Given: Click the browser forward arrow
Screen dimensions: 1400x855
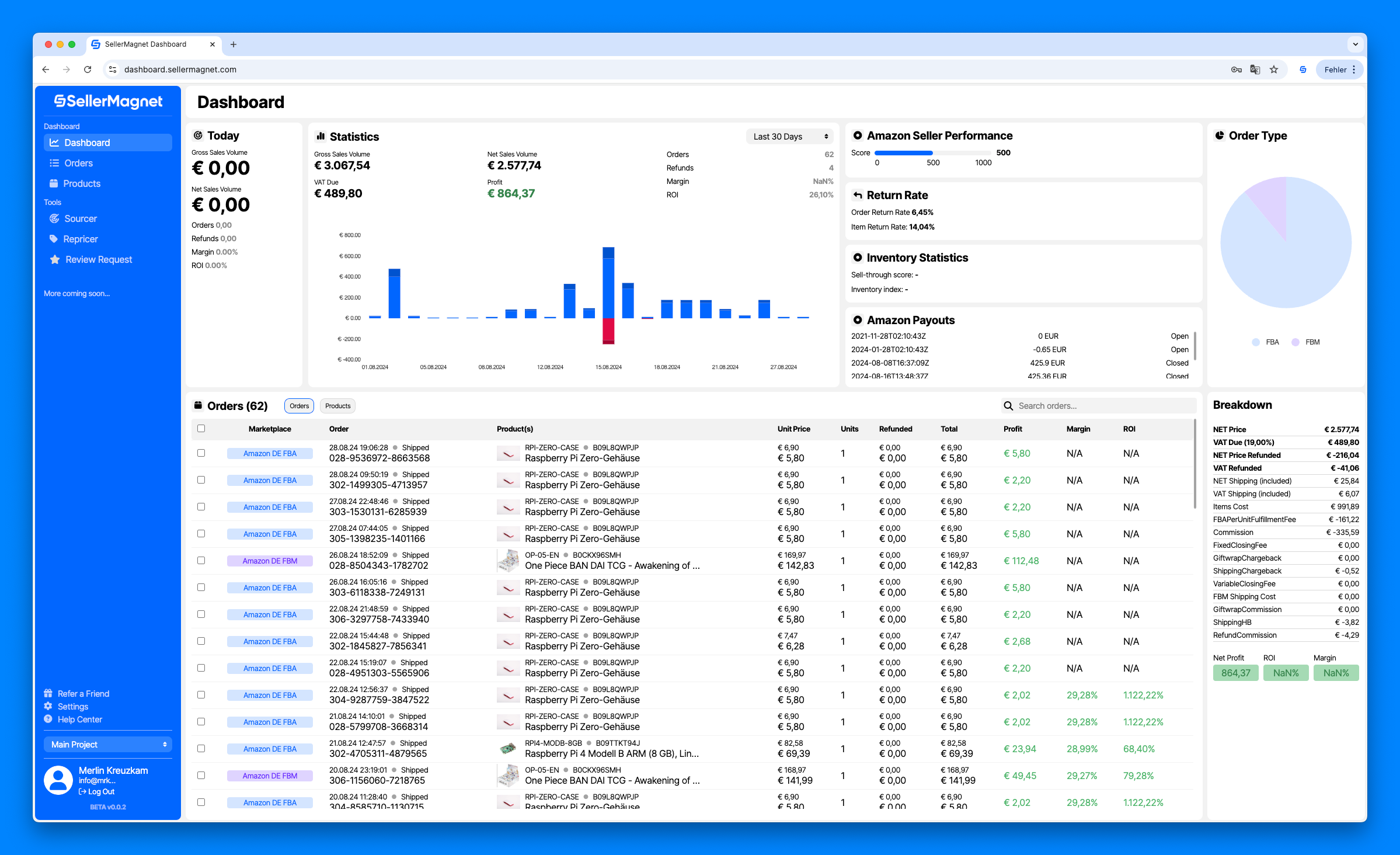Looking at the screenshot, I should click(x=67, y=69).
